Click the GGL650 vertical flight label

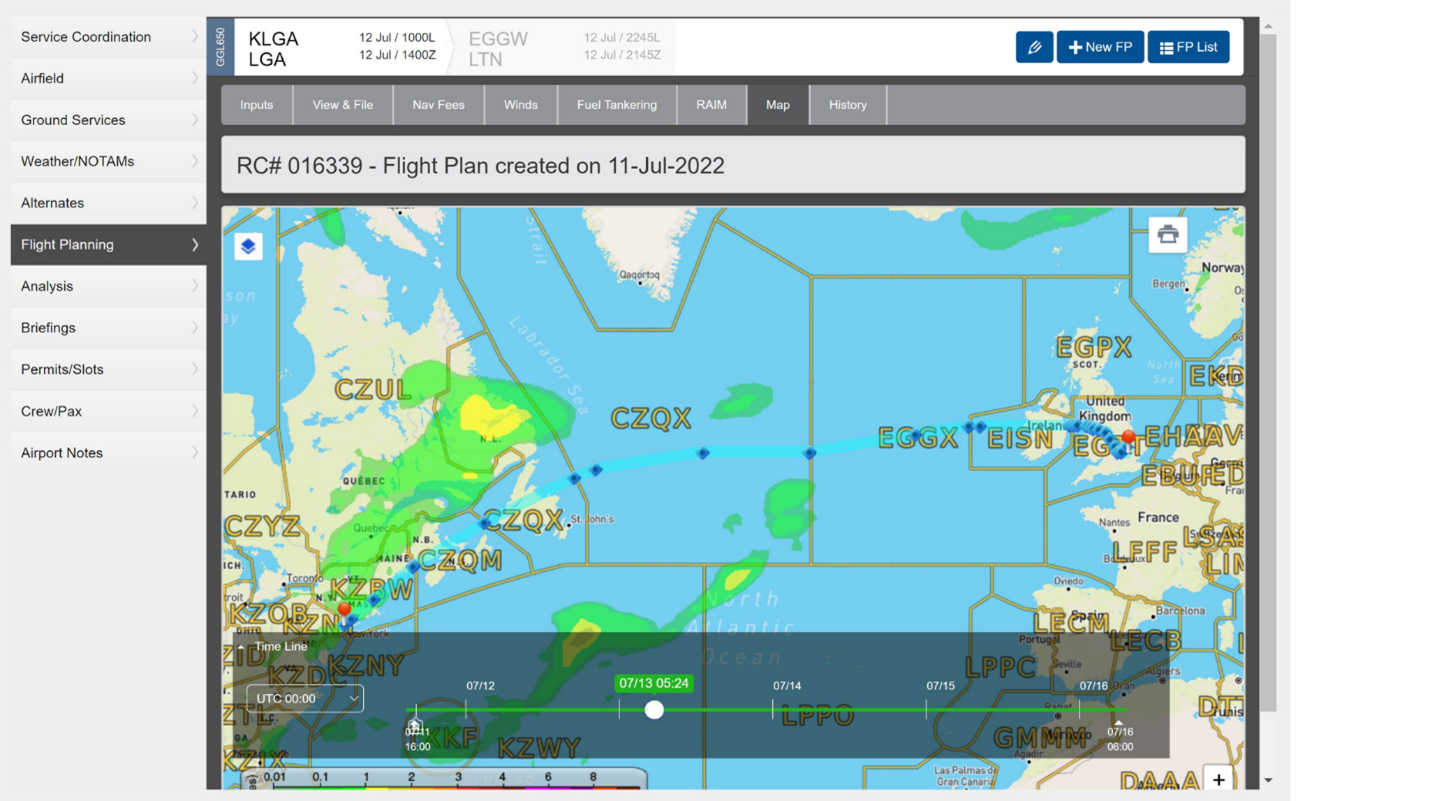[220, 47]
